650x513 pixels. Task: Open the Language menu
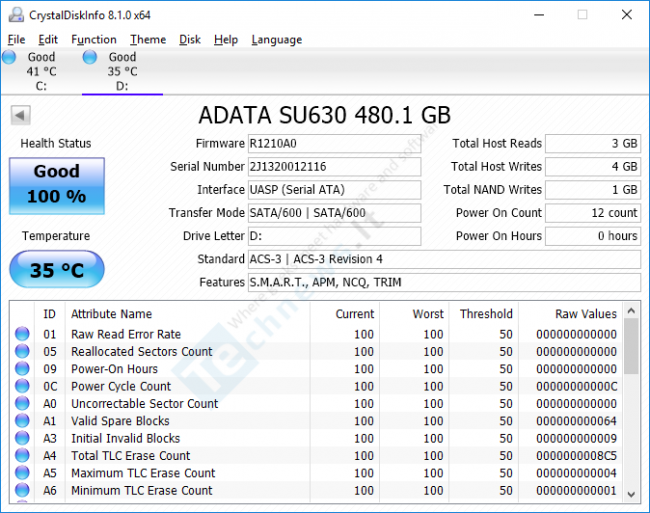coord(276,40)
